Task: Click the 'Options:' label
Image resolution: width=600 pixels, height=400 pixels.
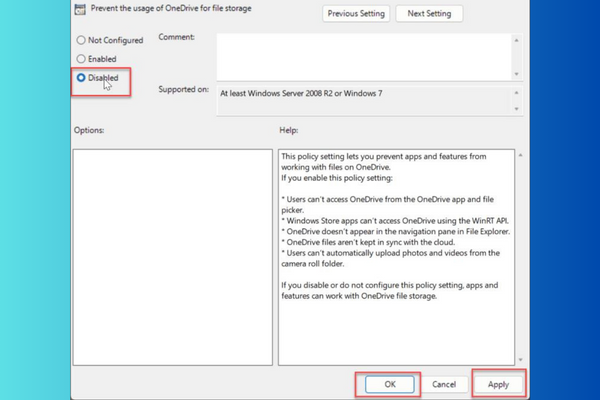Action: coord(89,130)
